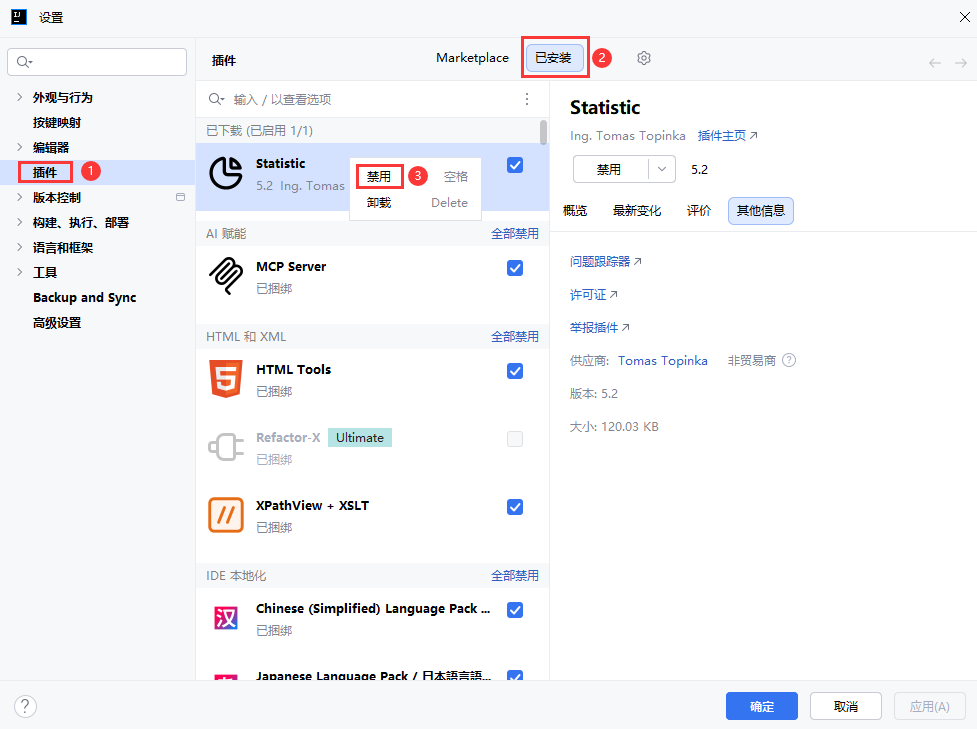Viewport: 977px width, 729px height.
Task: Open the plugin list options menu (three dots)
Action: pos(527,99)
